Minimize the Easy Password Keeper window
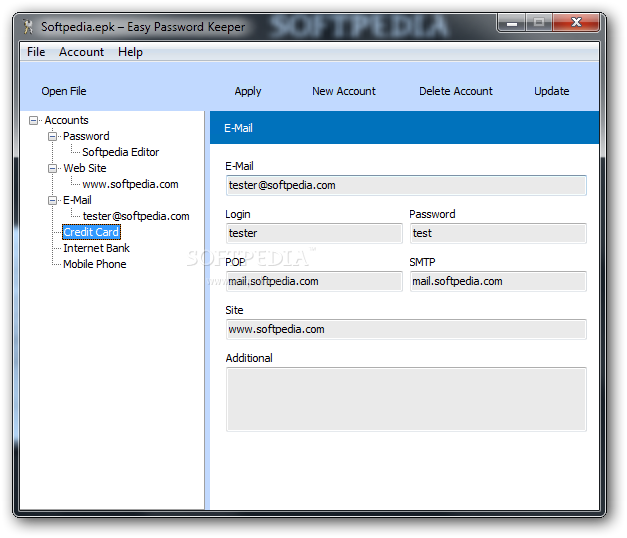The image size is (627, 538). (x=511, y=23)
